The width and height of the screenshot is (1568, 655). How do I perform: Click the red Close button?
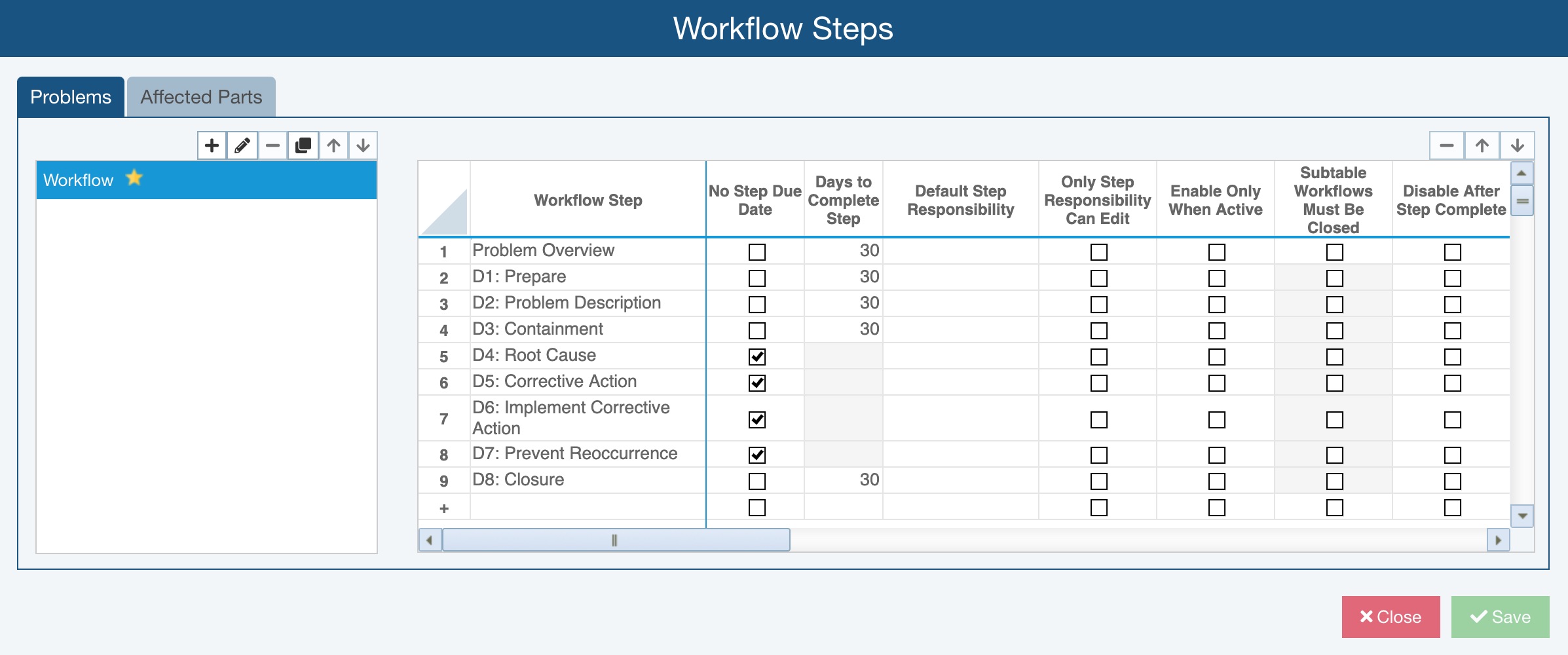point(1391,617)
